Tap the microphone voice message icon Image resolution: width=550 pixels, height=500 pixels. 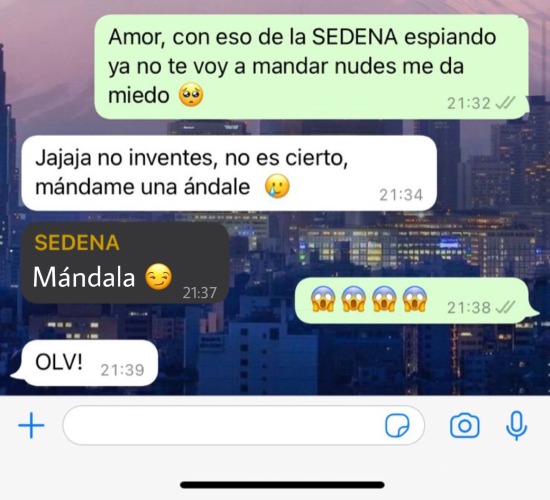point(516,426)
